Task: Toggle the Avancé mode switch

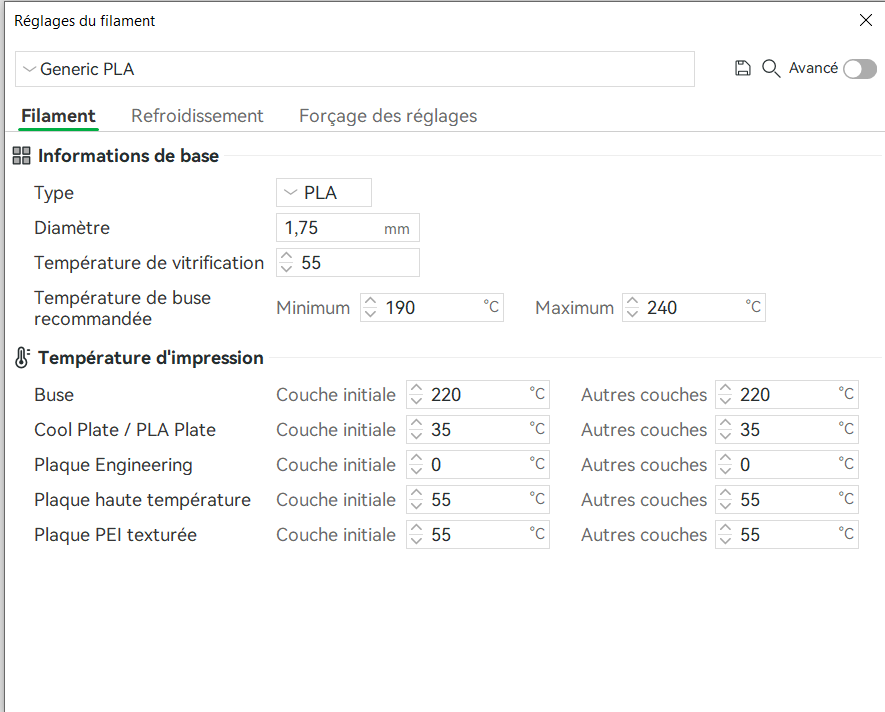Action: click(x=860, y=69)
